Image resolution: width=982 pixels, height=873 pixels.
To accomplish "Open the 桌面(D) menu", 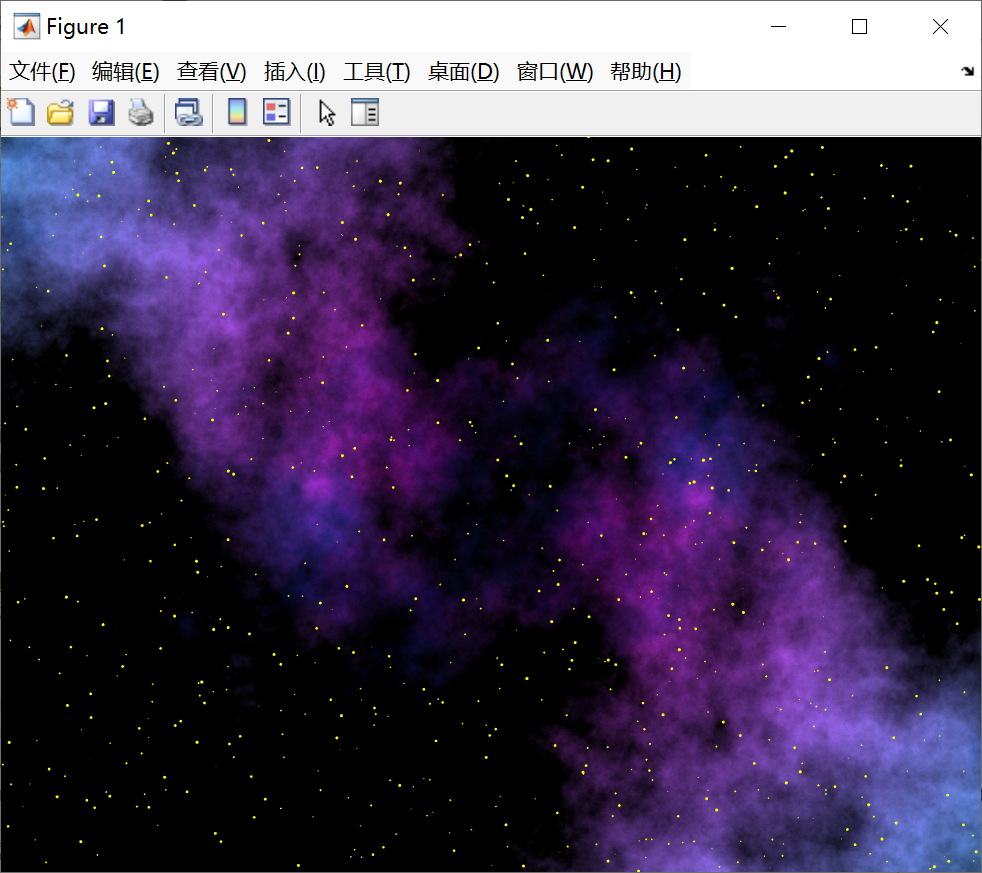I will [463, 72].
